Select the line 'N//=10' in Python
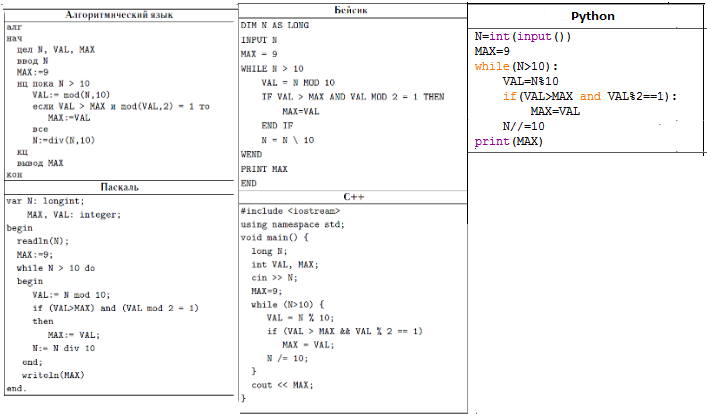The width and height of the screenshot is (707, 418). click(523, 126)
